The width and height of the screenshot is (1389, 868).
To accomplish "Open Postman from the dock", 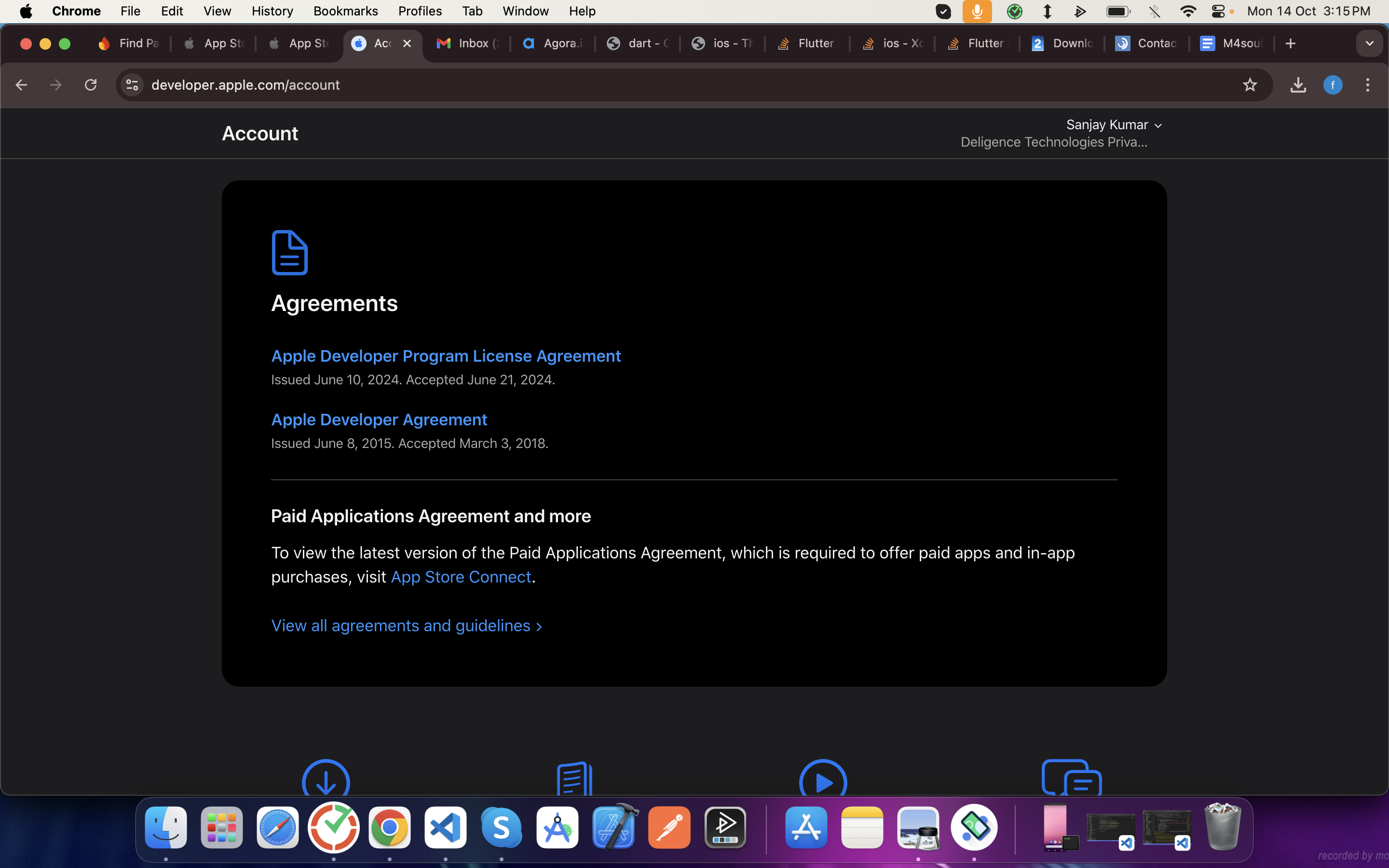I will tap(669, 827).
